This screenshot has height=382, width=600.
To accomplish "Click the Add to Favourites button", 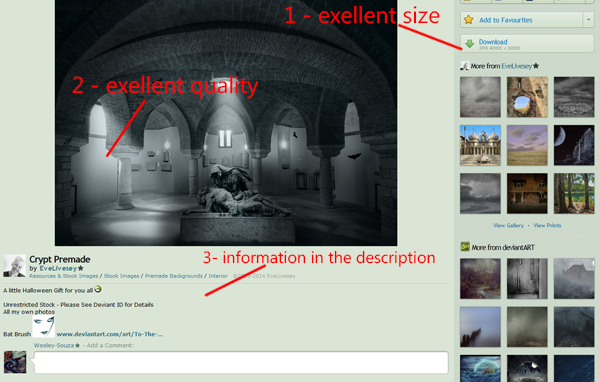I will (x=522, y=20).
